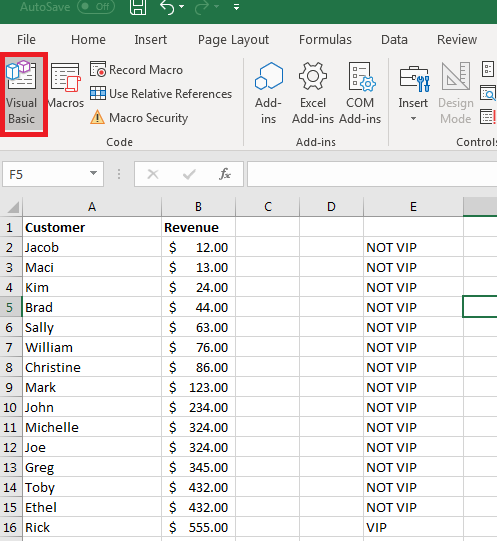Select the $555.00 revenue cell

pos(198,527)
